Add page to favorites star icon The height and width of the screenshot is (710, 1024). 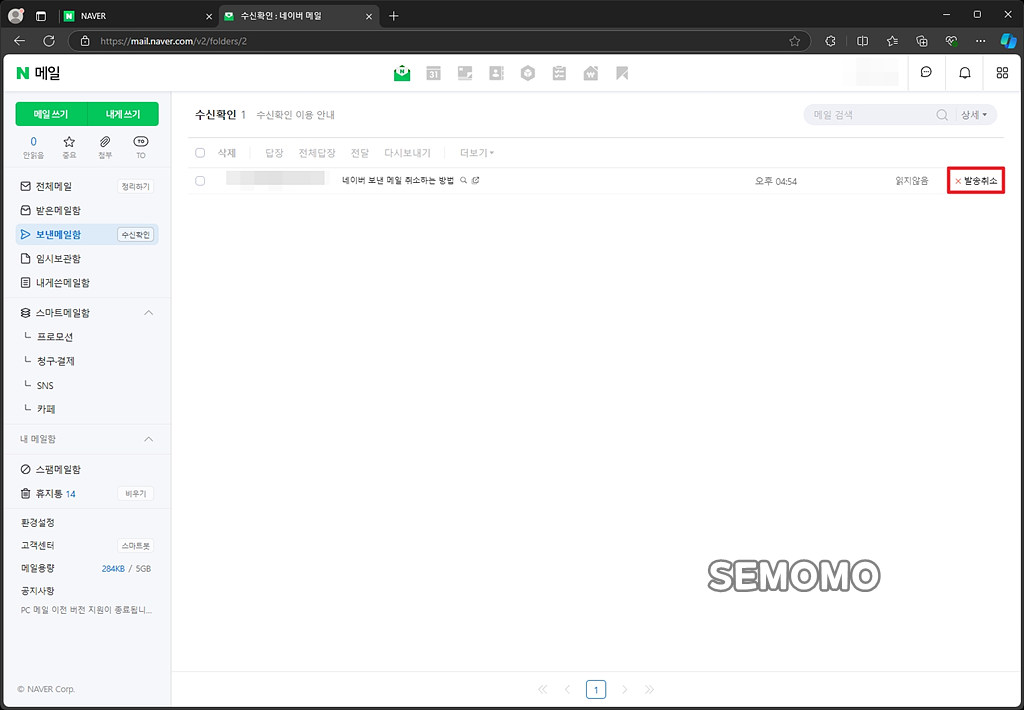point(794,41)
